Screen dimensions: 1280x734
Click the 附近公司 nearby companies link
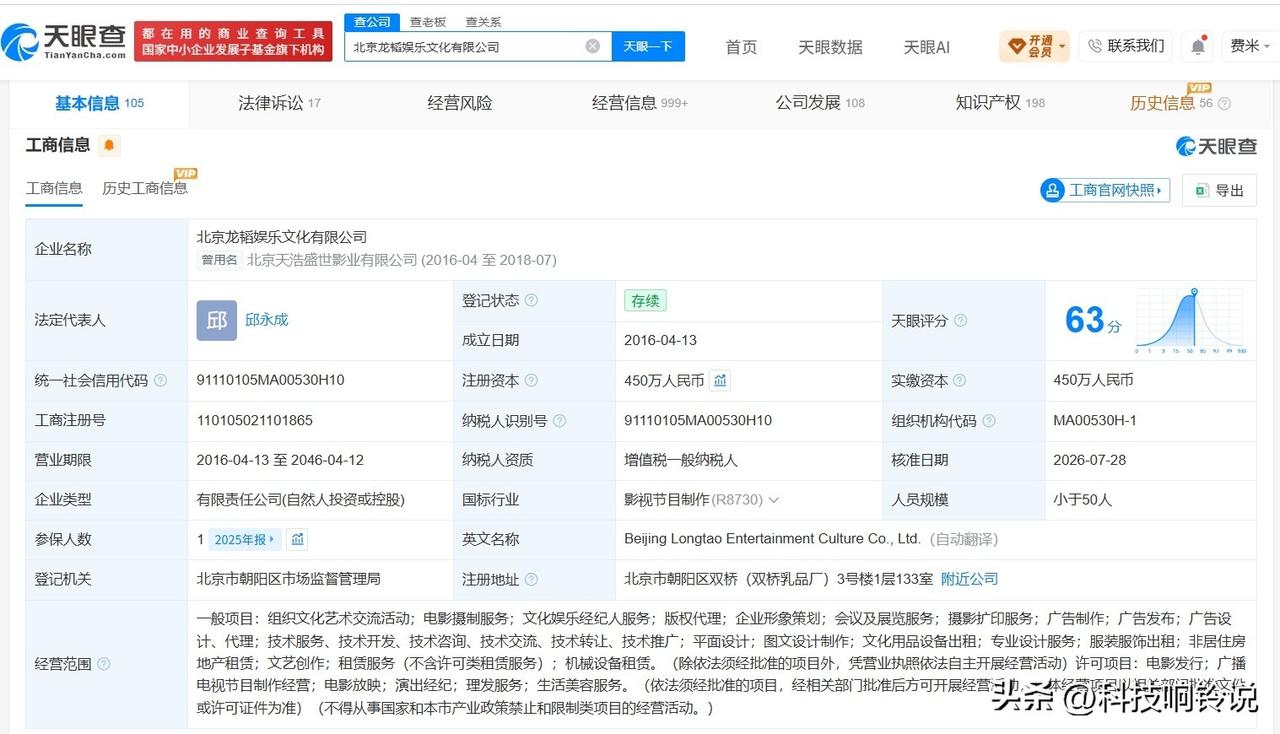coord(969,579)
